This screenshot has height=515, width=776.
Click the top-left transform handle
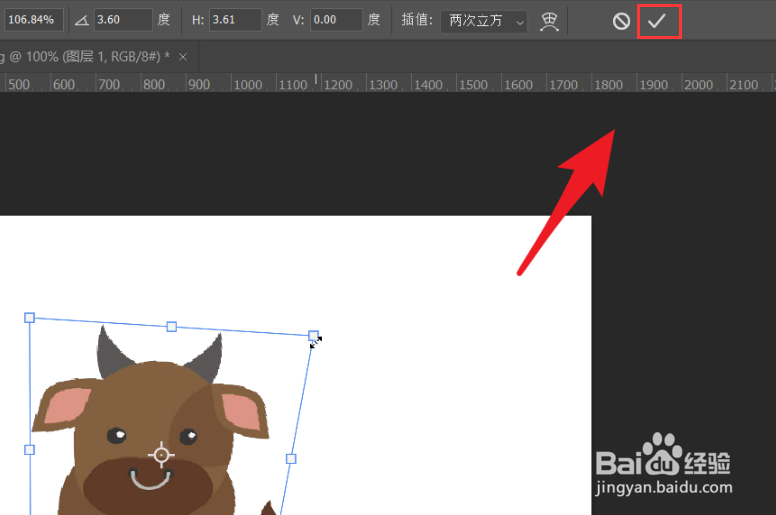point(30,318)
